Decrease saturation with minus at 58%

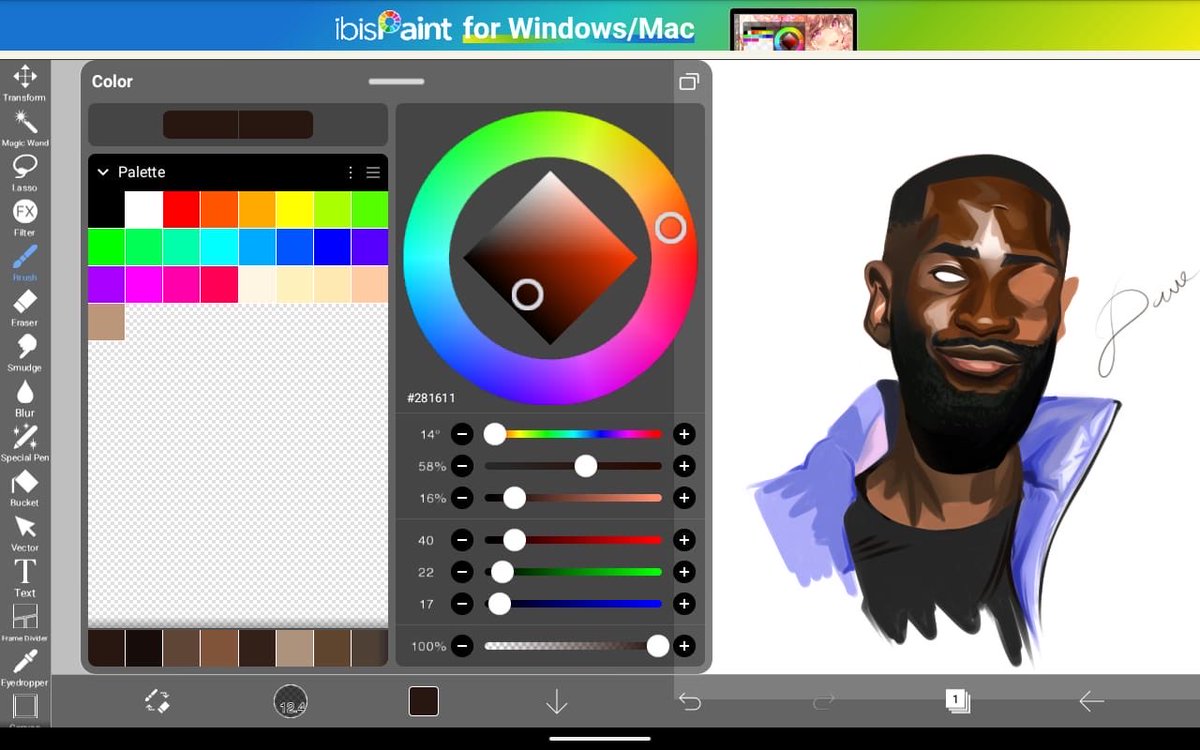[x=461, y=466]
